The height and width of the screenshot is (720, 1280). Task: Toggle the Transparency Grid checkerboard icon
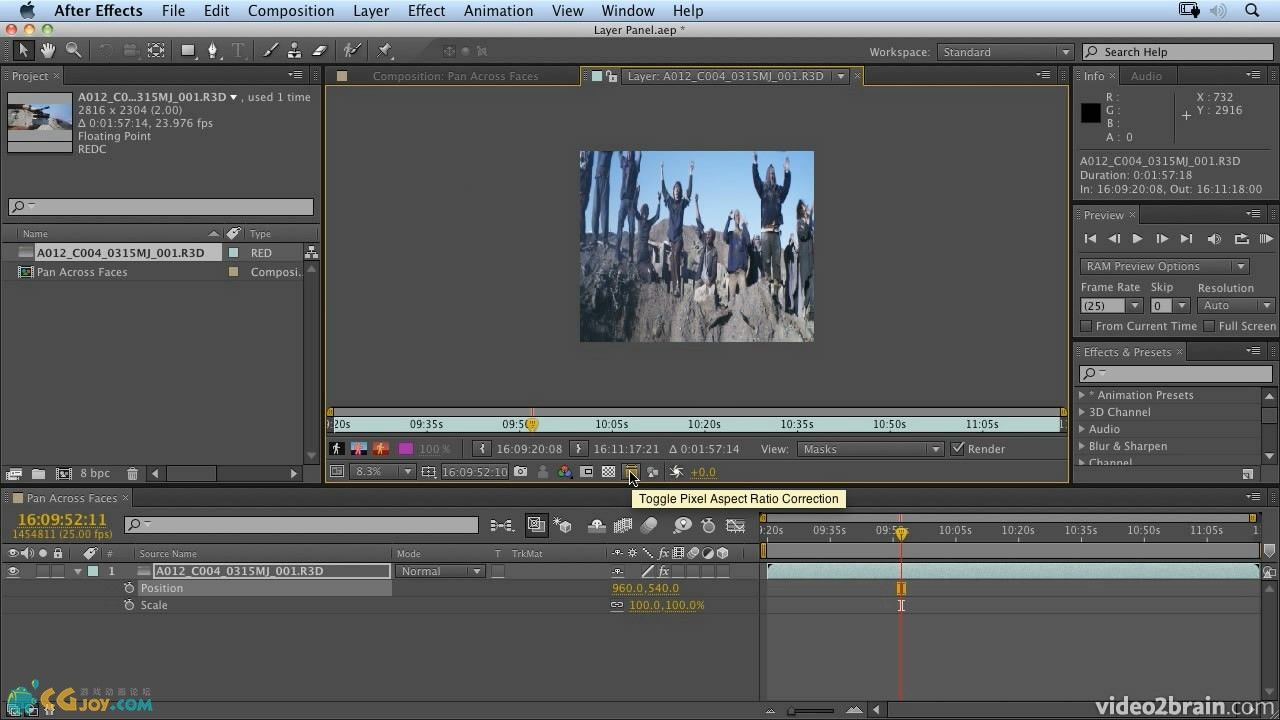(x=608, y=472)
